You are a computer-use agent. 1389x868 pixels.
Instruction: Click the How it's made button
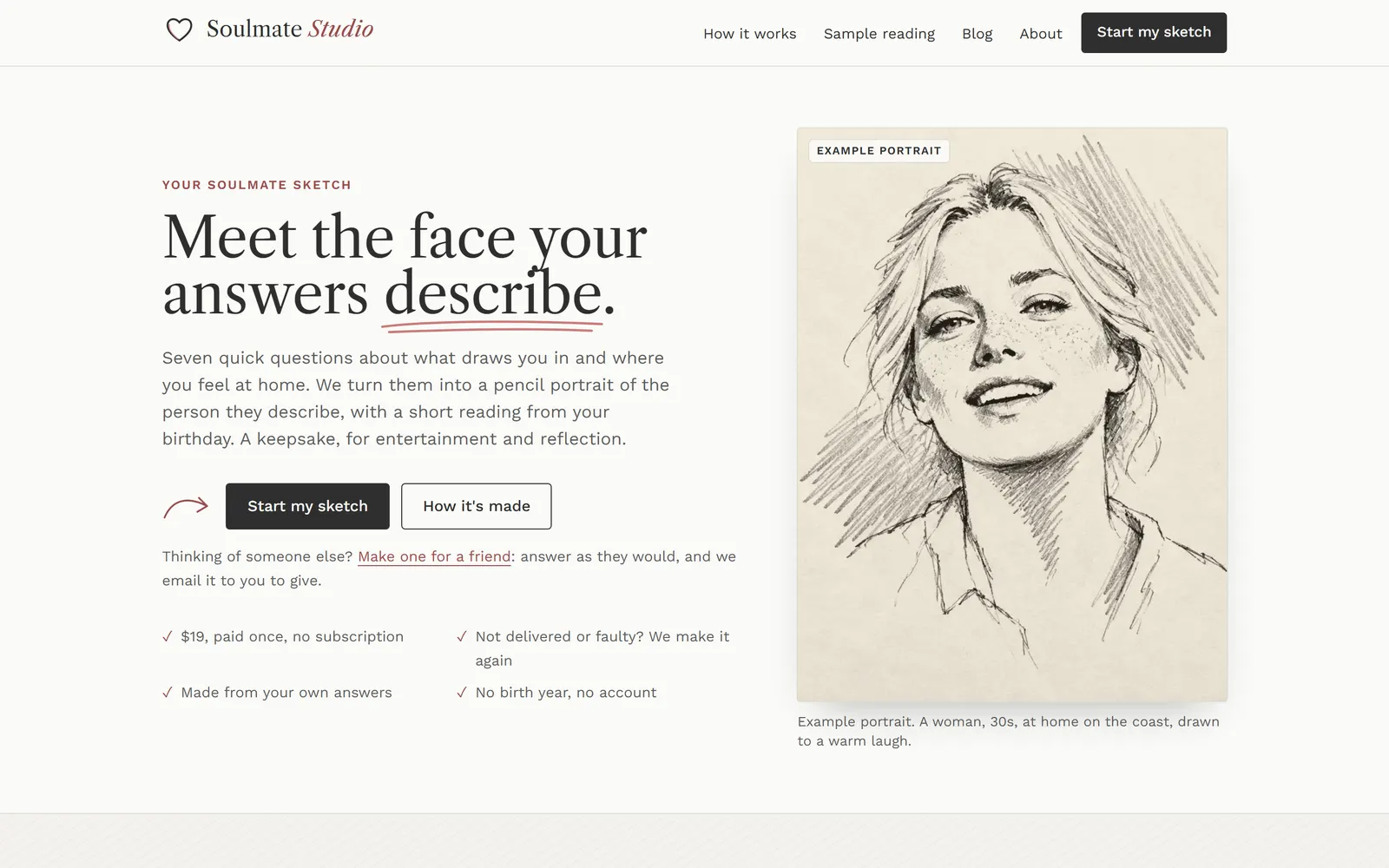tap(476, 506)
